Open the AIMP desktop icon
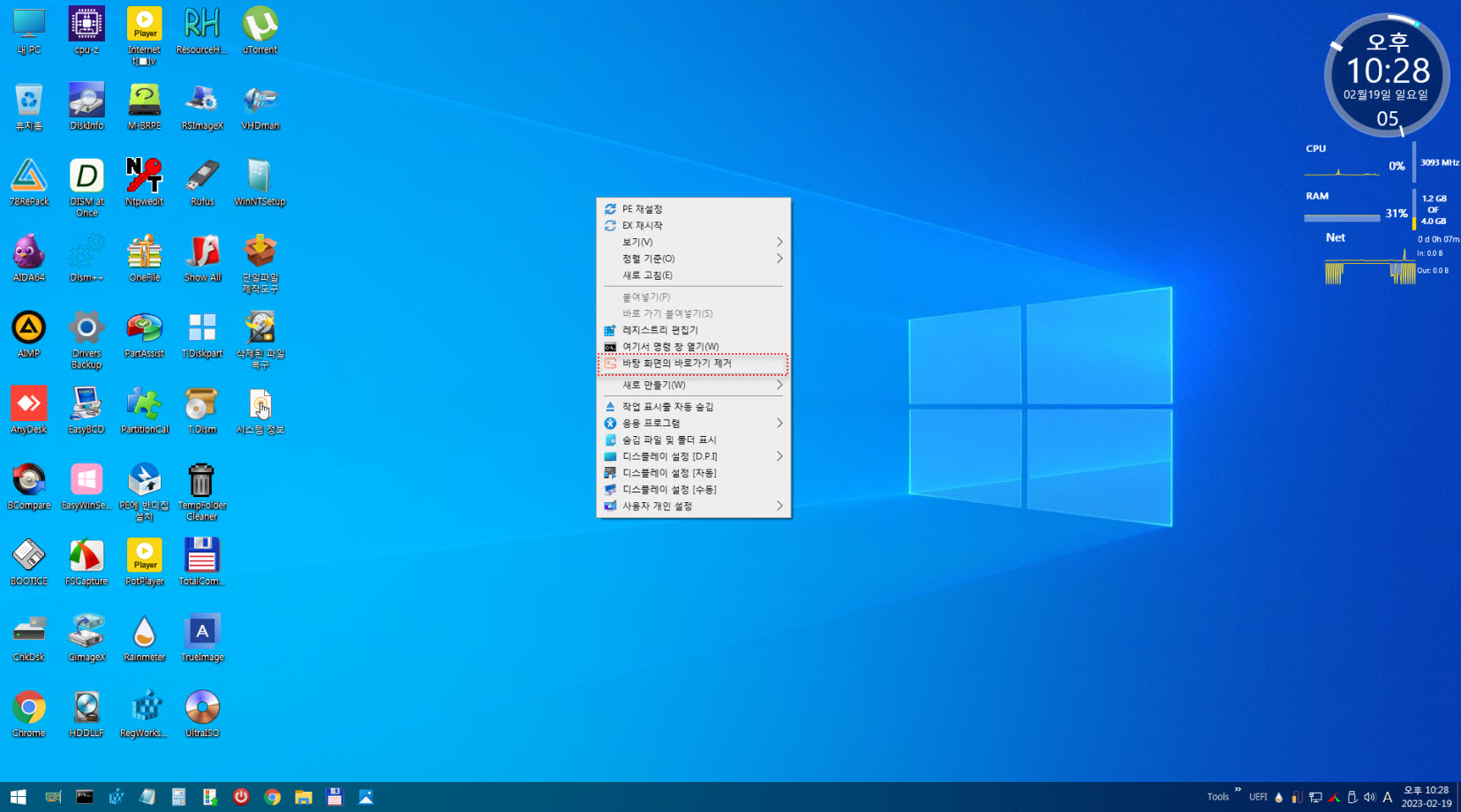 click(29, 335)
